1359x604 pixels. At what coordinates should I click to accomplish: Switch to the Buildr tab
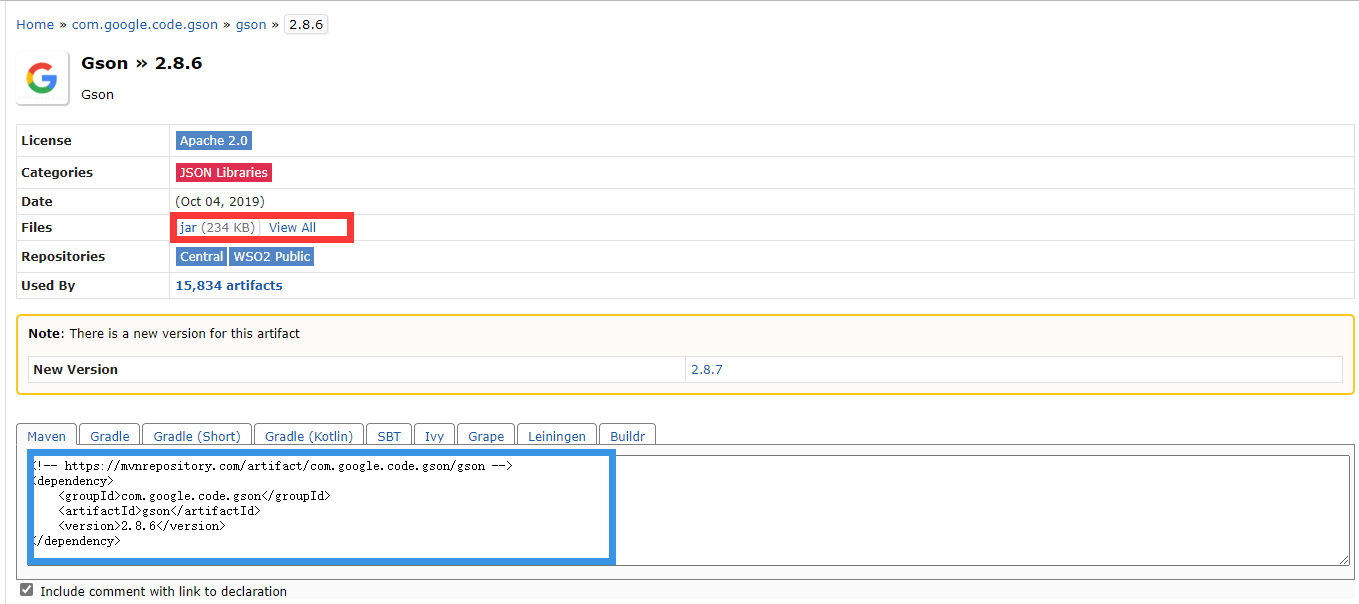click(x=628, y=436)
